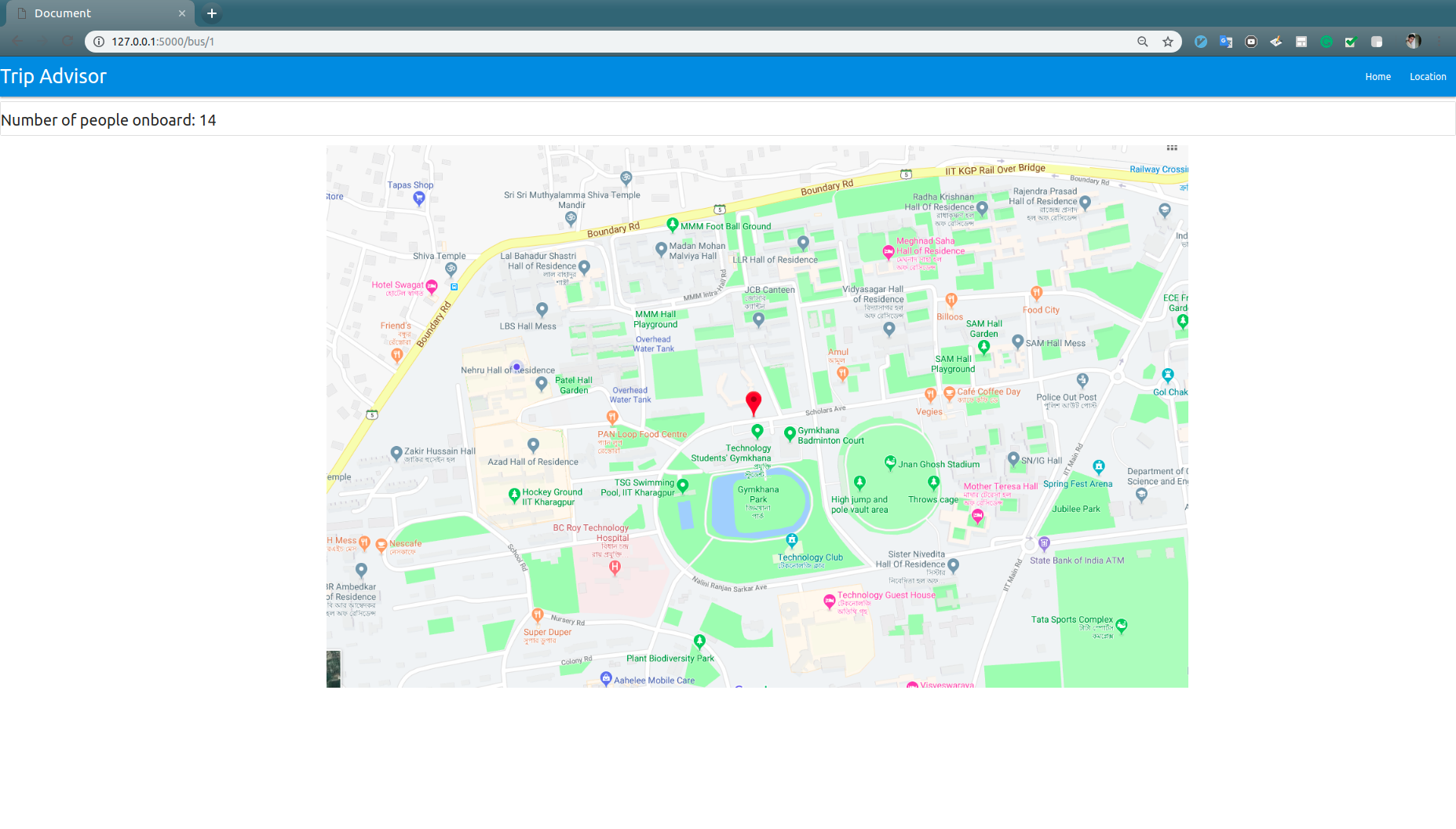1456x829 pixels.
Task: Click Tata Sports Complex marker
Action: pyautogui.click(x=1121, y=626)
